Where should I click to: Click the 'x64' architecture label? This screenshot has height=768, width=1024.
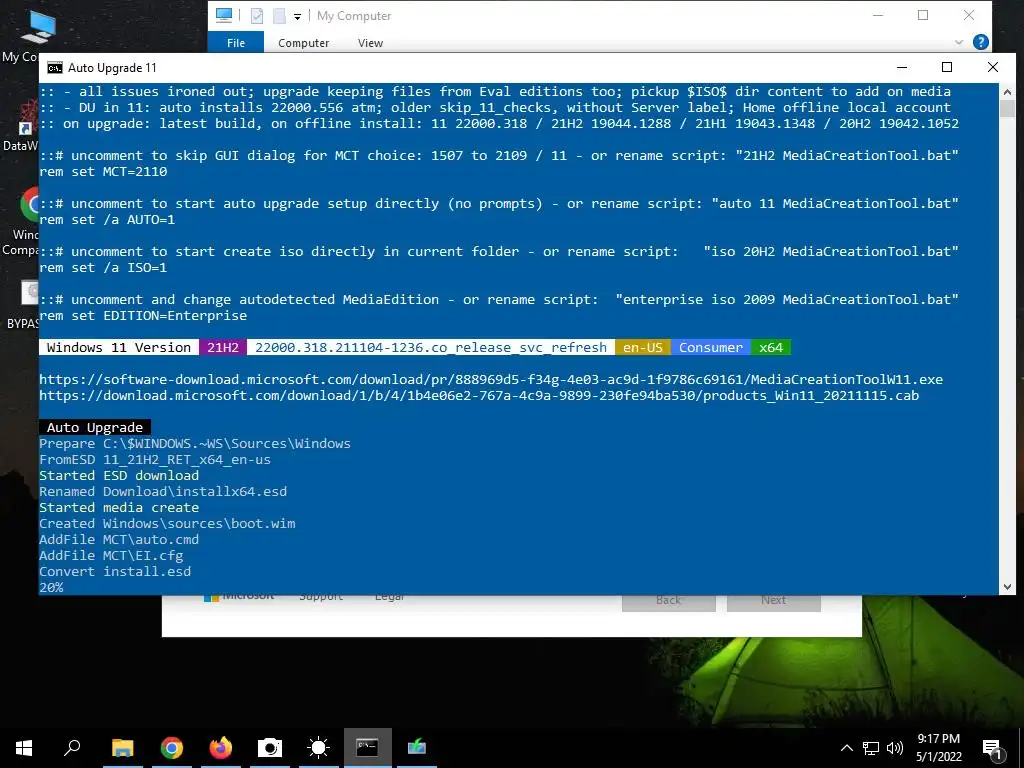[771, 347]
